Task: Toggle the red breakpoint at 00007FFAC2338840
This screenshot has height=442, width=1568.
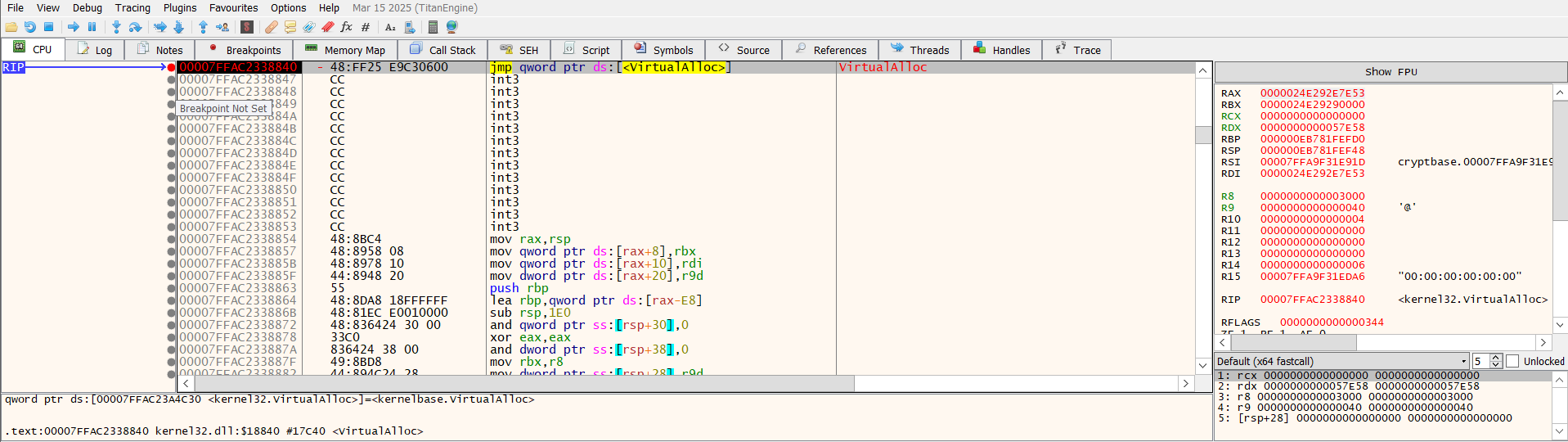Action: click(x=171, y=67)
